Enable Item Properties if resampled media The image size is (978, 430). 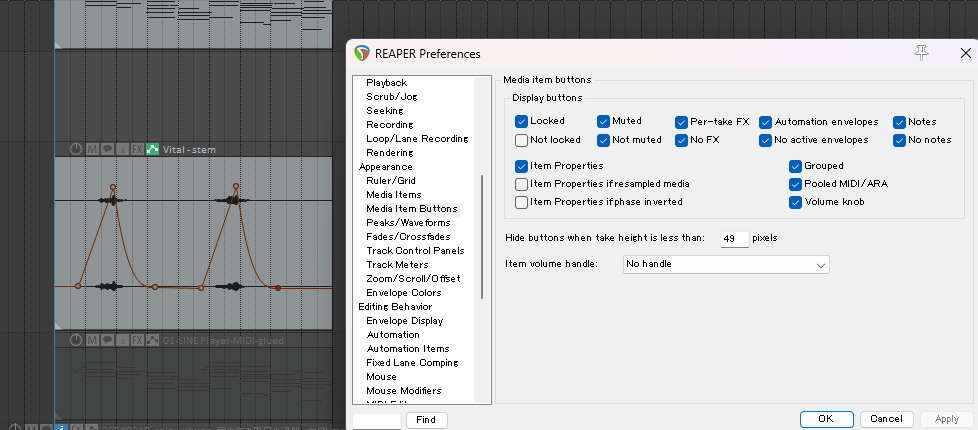point(521,184)
